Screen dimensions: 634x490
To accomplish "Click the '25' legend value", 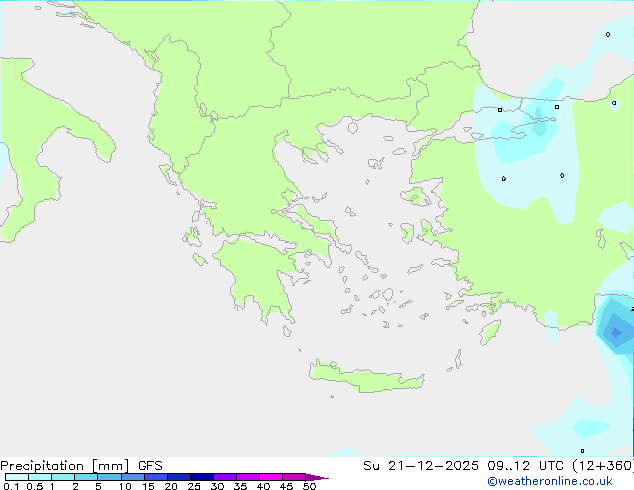I will 194,486.
